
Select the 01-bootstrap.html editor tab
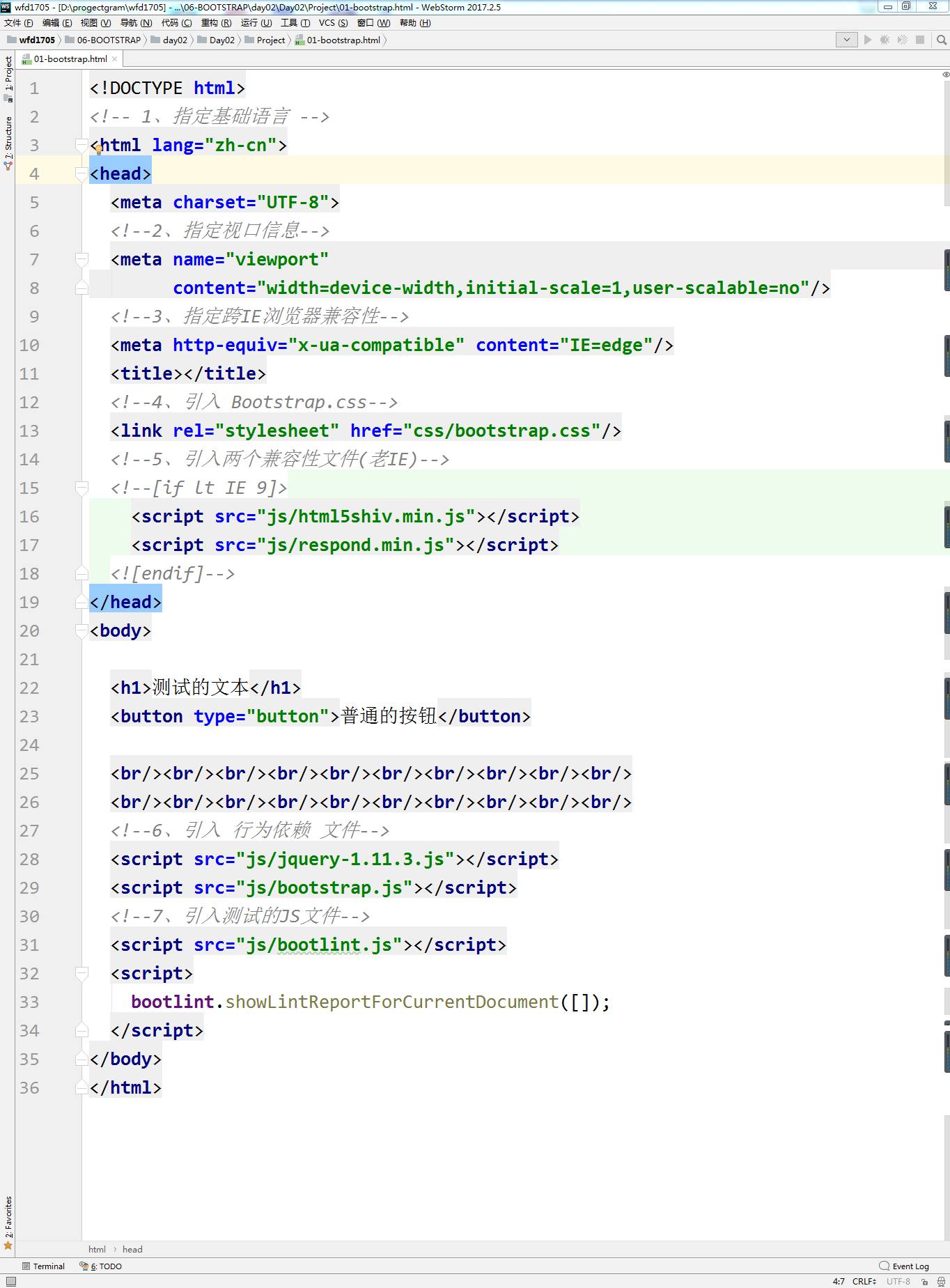point(70,59)
